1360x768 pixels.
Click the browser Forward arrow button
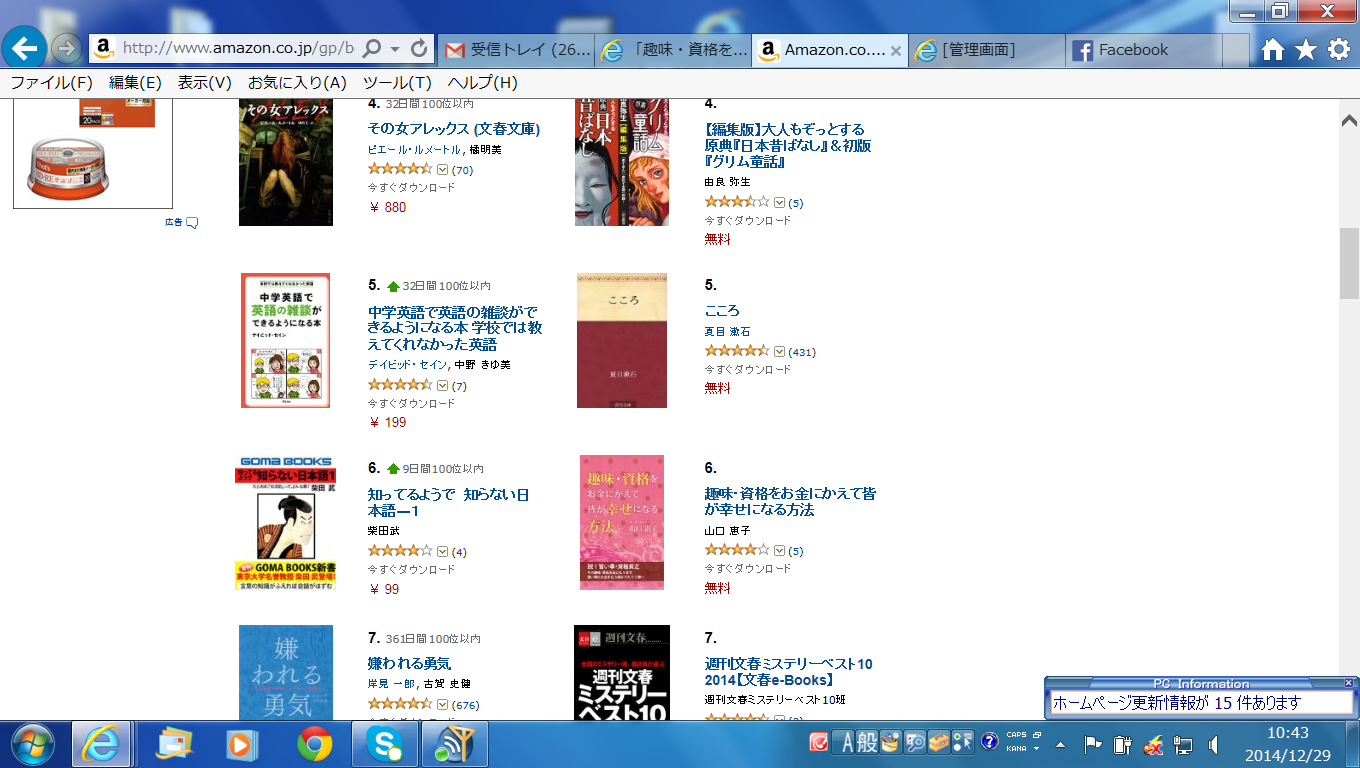click(66, 48)
